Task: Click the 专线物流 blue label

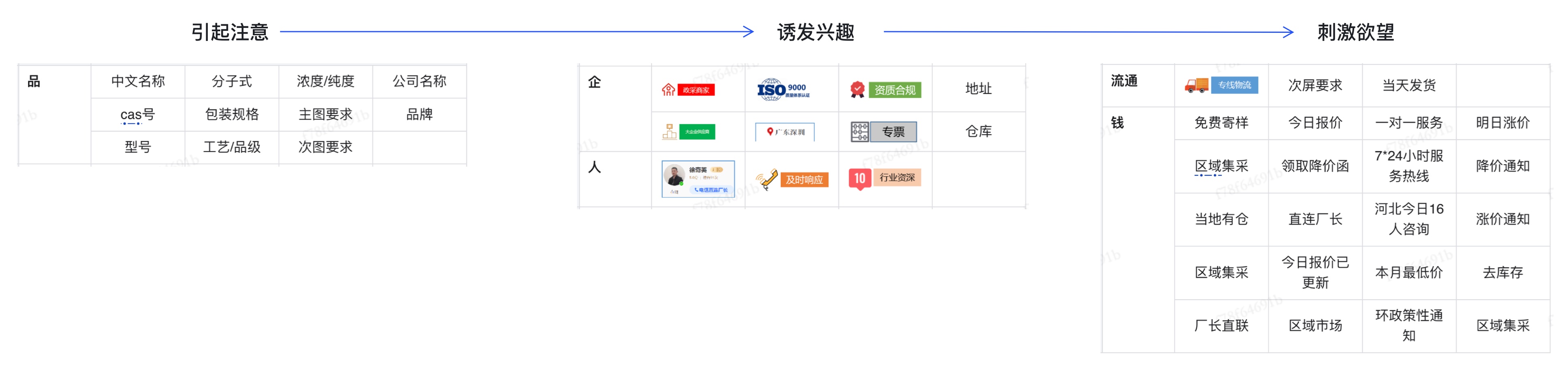Action: click(1234, 85)
